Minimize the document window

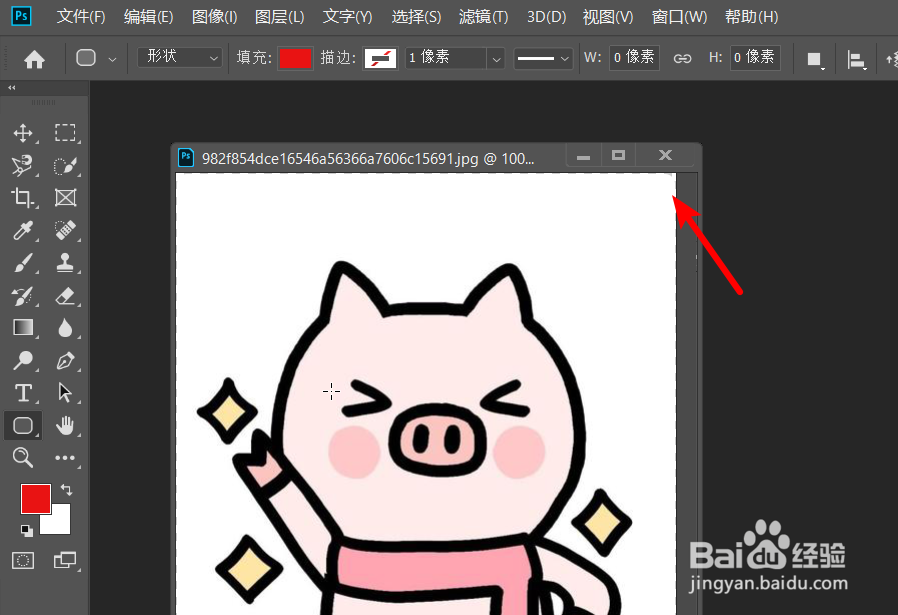pos(584,155)
